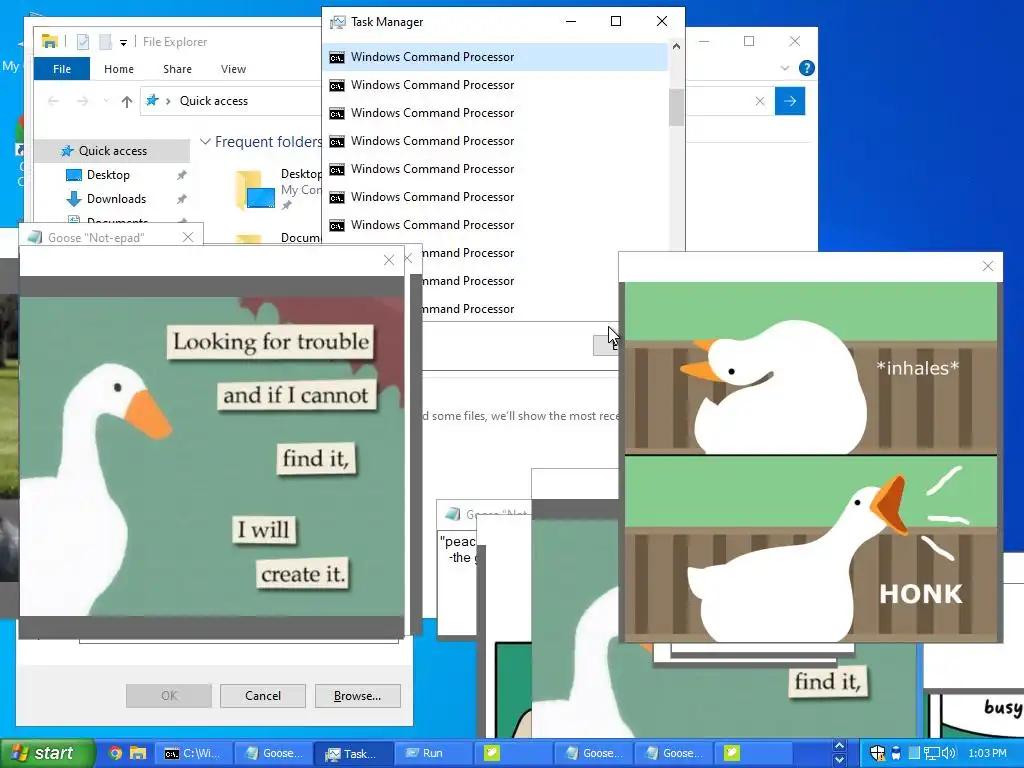Image resolution: width=1024 pixels, height=768 pixels.
Task: Click the volume speaker tray icon
Action: point(949,753)
